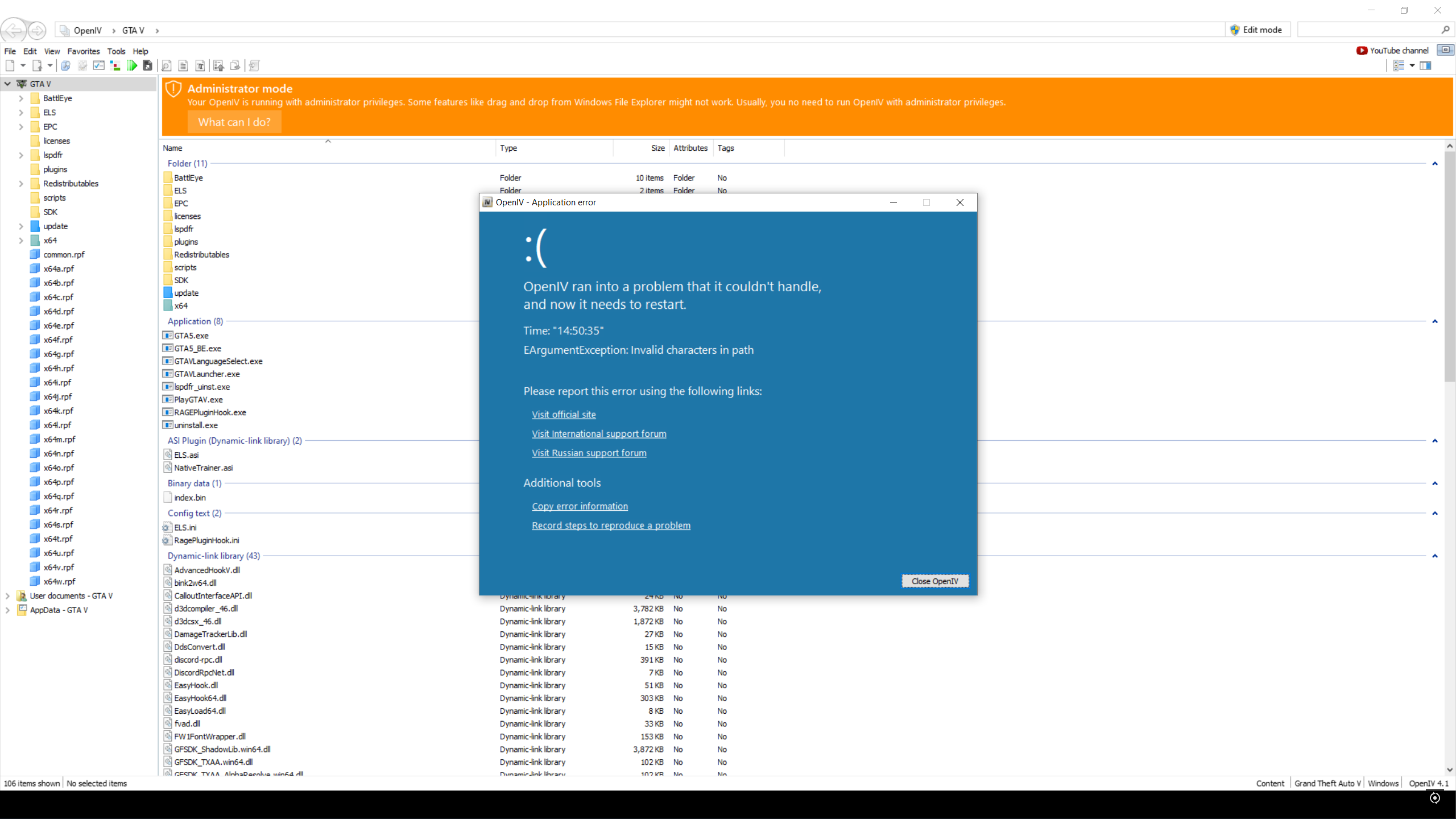Open the Tools menu
This screenshot has height=819, width=1456.
pyautogui.click(x=116, y=51)
